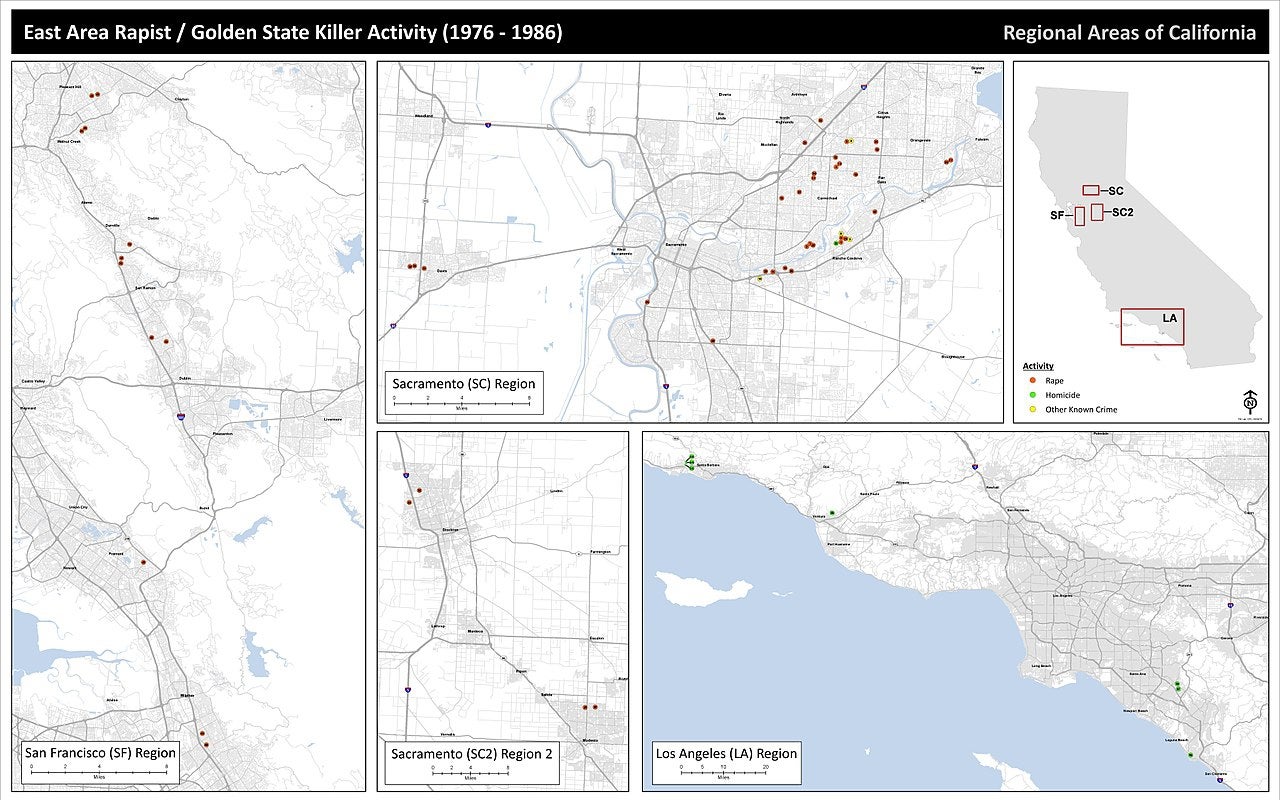Click the 'Other Known Crime' legend label
The image size is (1280, 800).
click(1081, 409)
